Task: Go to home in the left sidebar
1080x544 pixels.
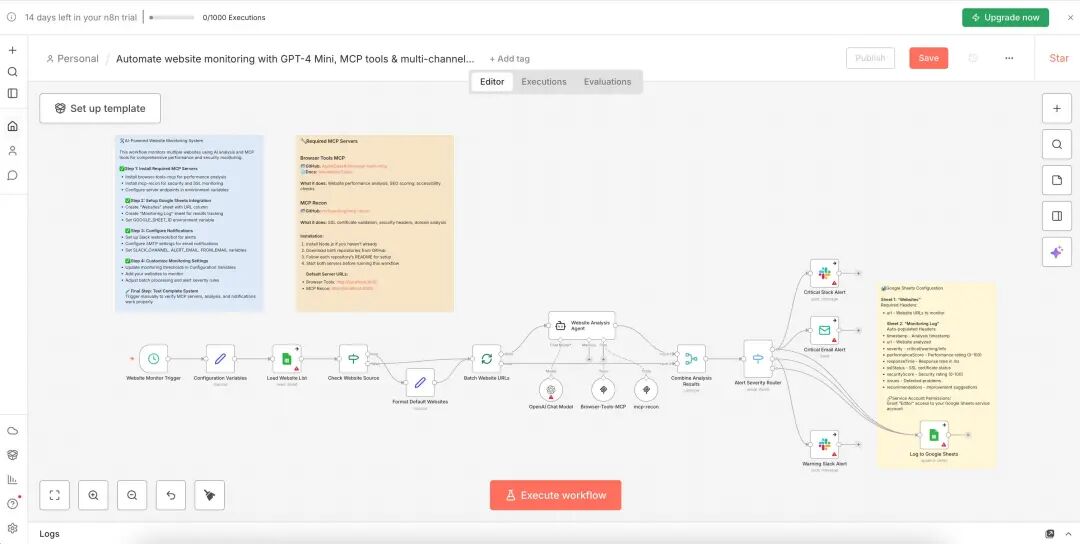Action: click(12, 126)
